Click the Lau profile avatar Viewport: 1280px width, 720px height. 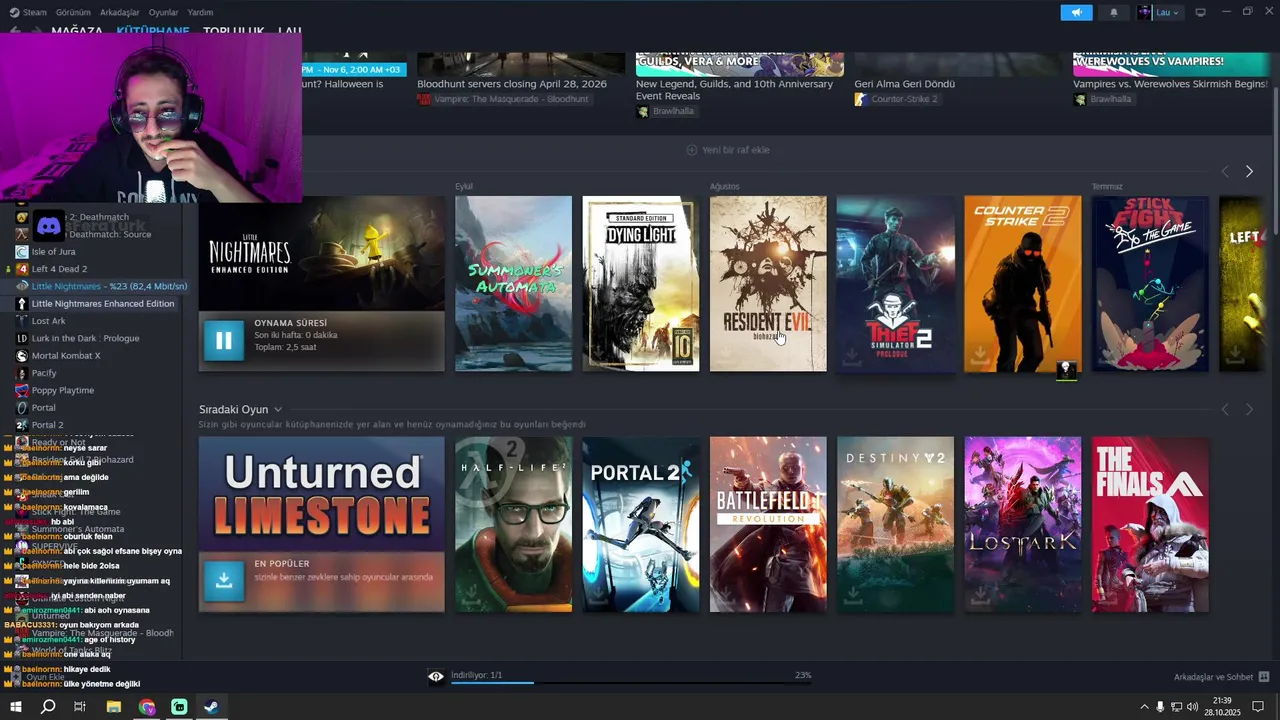1144,12
